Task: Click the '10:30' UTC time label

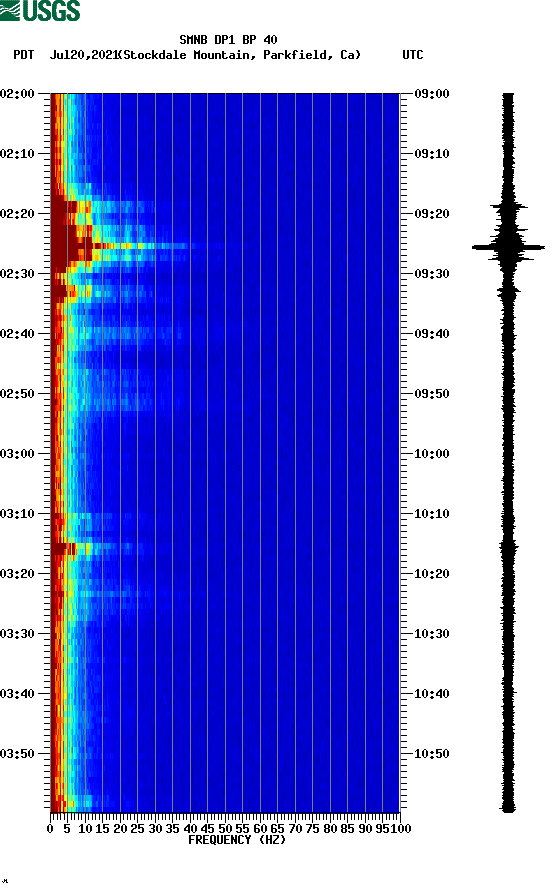Action: (x=432, y=634)
